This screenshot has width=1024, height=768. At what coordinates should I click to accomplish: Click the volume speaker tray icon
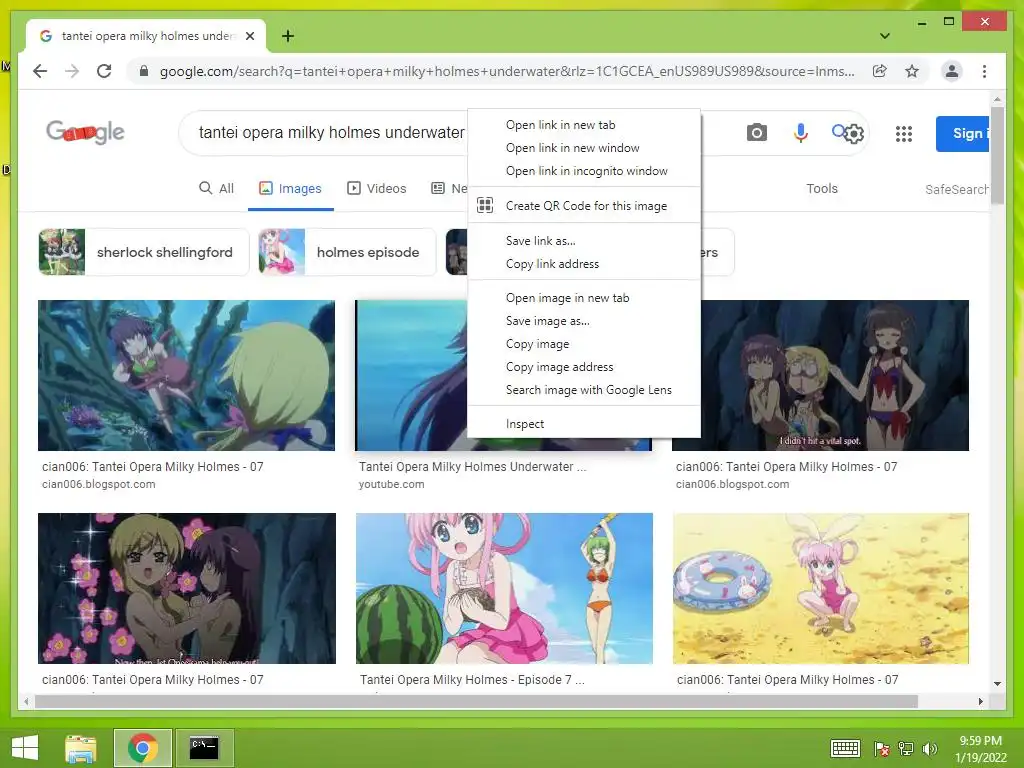tap(929, 749)
